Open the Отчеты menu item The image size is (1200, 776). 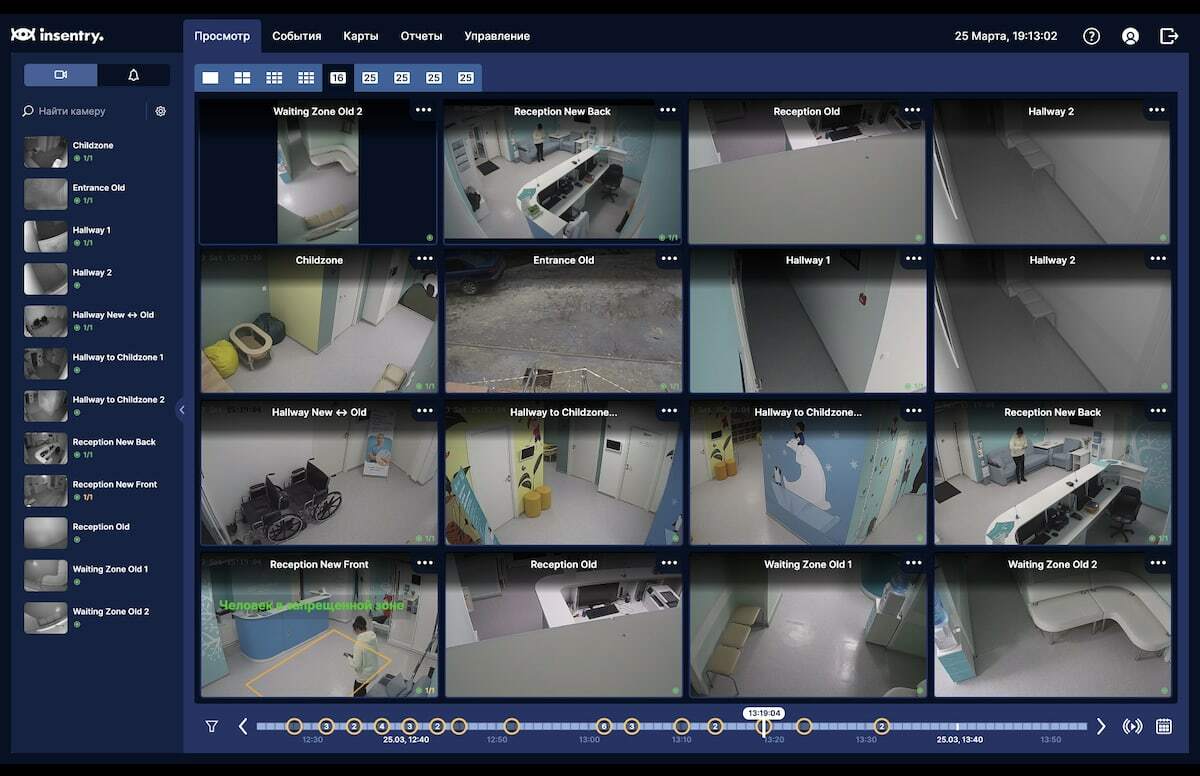click(x=421, y=35)
